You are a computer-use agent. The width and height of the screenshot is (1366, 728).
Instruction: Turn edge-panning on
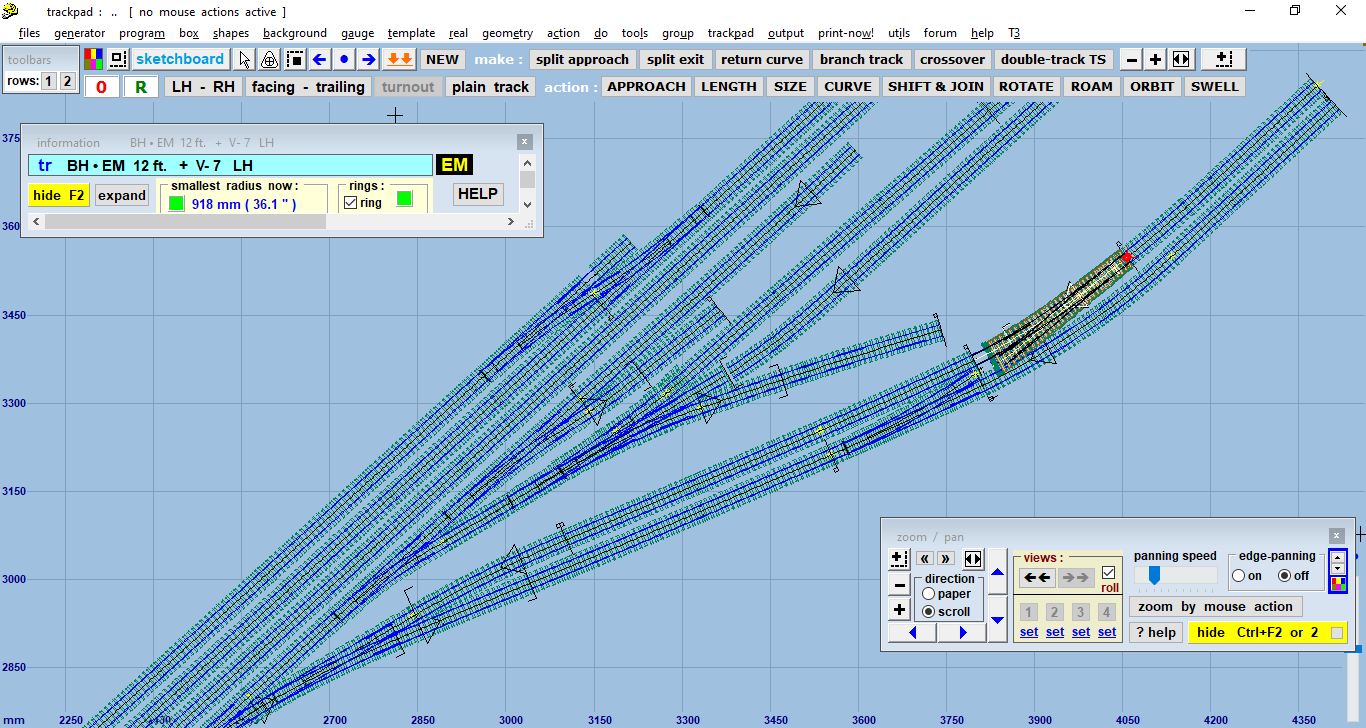(x=1239, y=576)
